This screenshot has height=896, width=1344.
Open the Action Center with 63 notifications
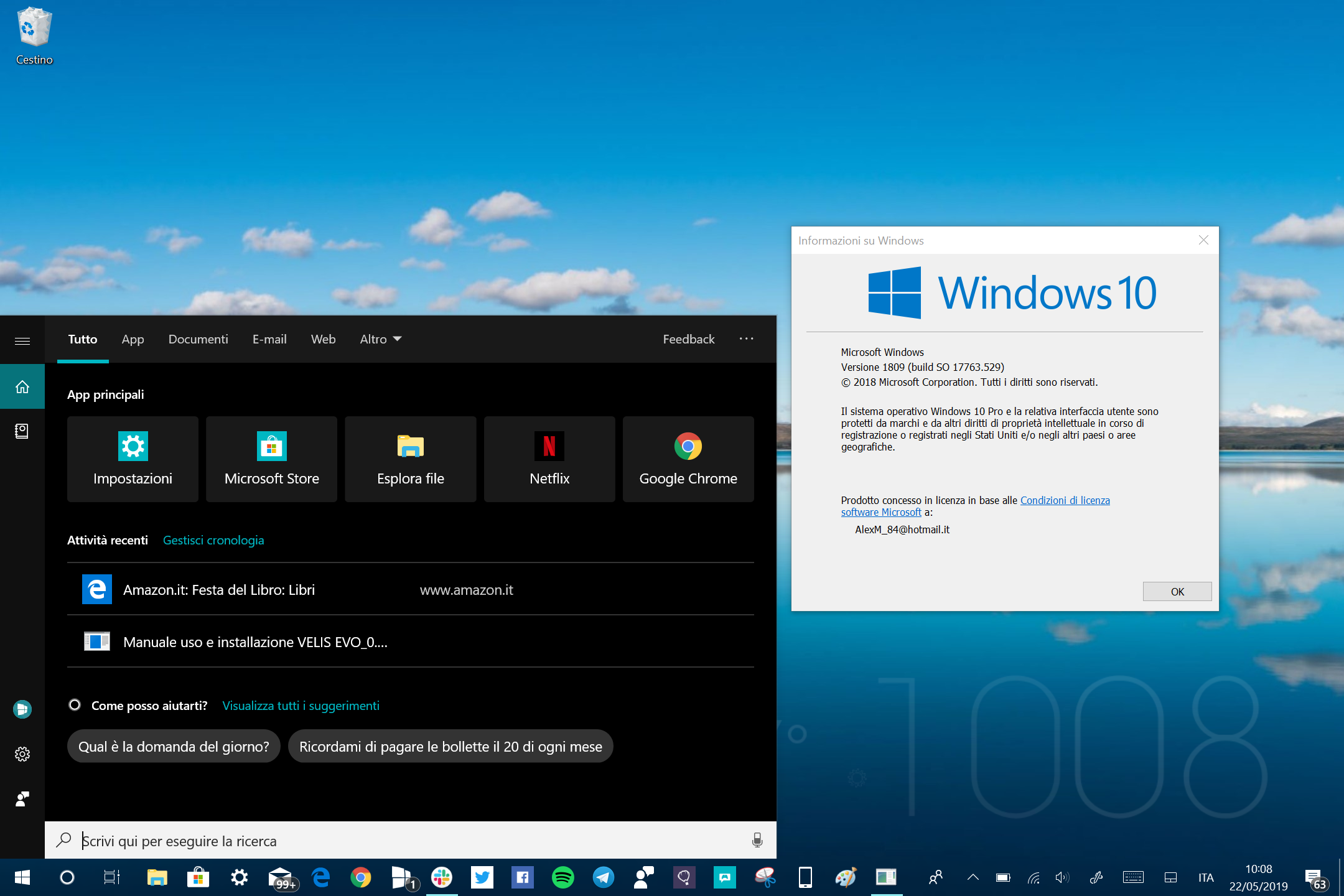[1315, 879]
